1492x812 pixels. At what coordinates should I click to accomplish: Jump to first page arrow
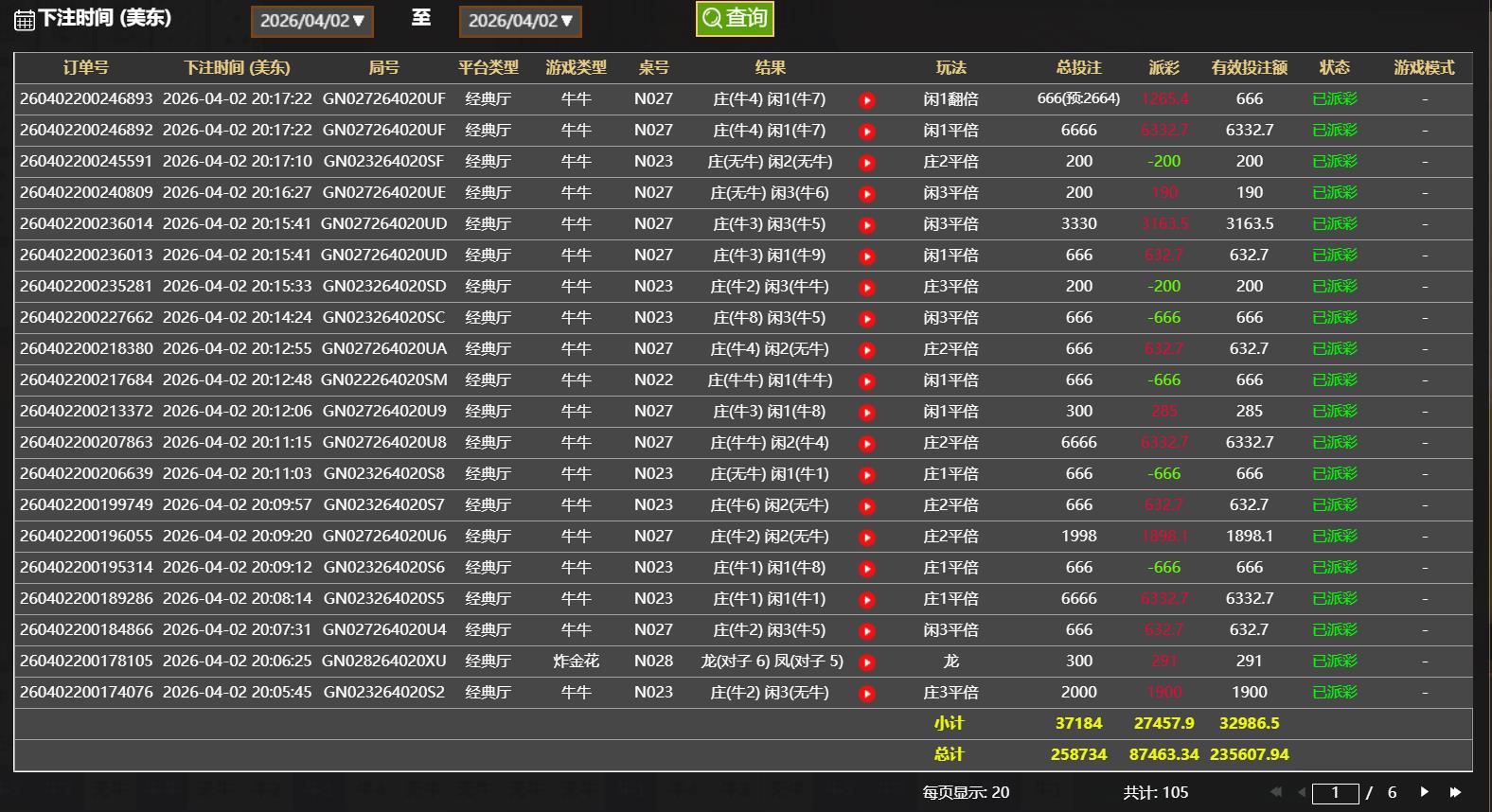(1275, 792)
